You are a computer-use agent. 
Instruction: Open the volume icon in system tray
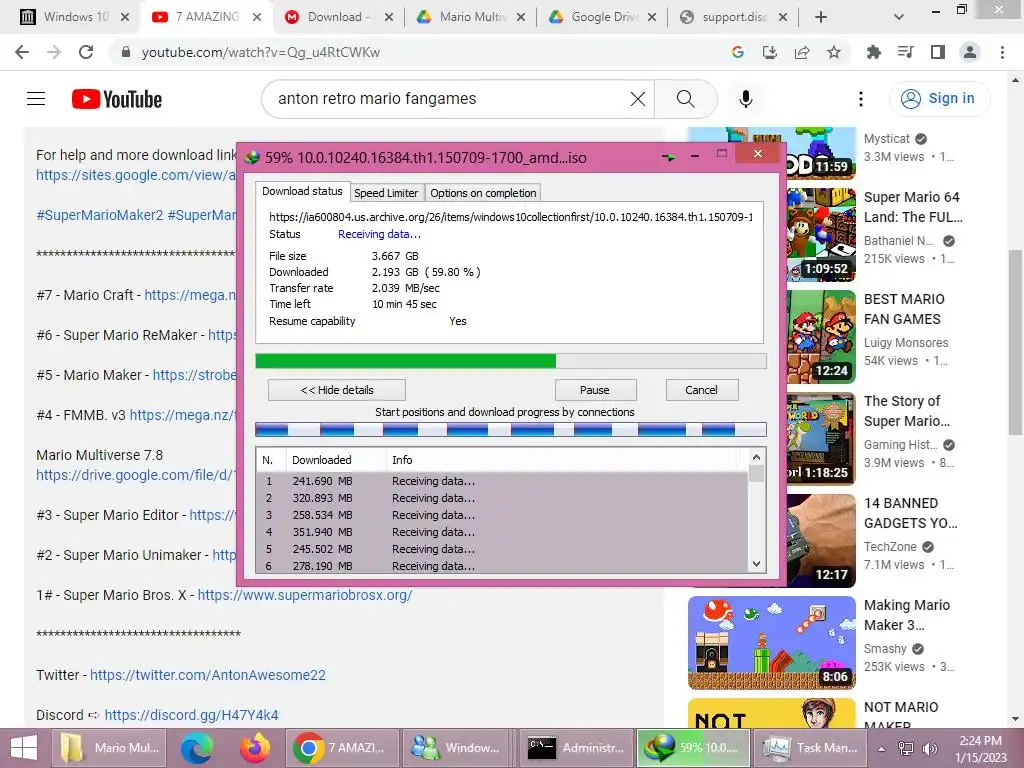[x=929, y=748]
